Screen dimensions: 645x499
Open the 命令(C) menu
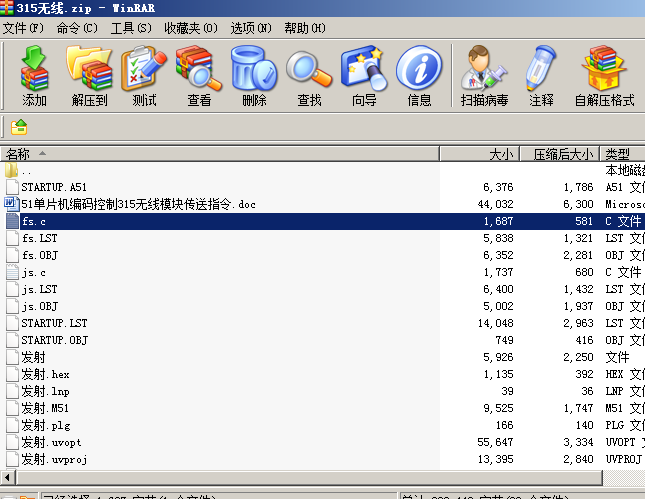77,28
